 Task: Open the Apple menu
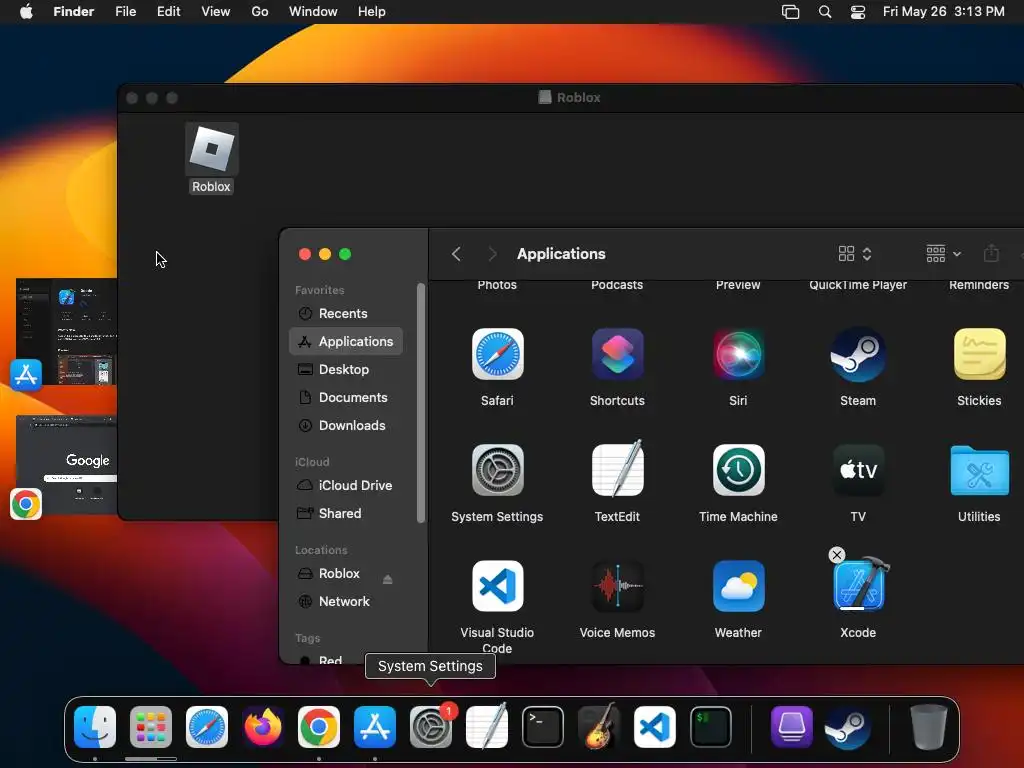click(x=26, y=12)
